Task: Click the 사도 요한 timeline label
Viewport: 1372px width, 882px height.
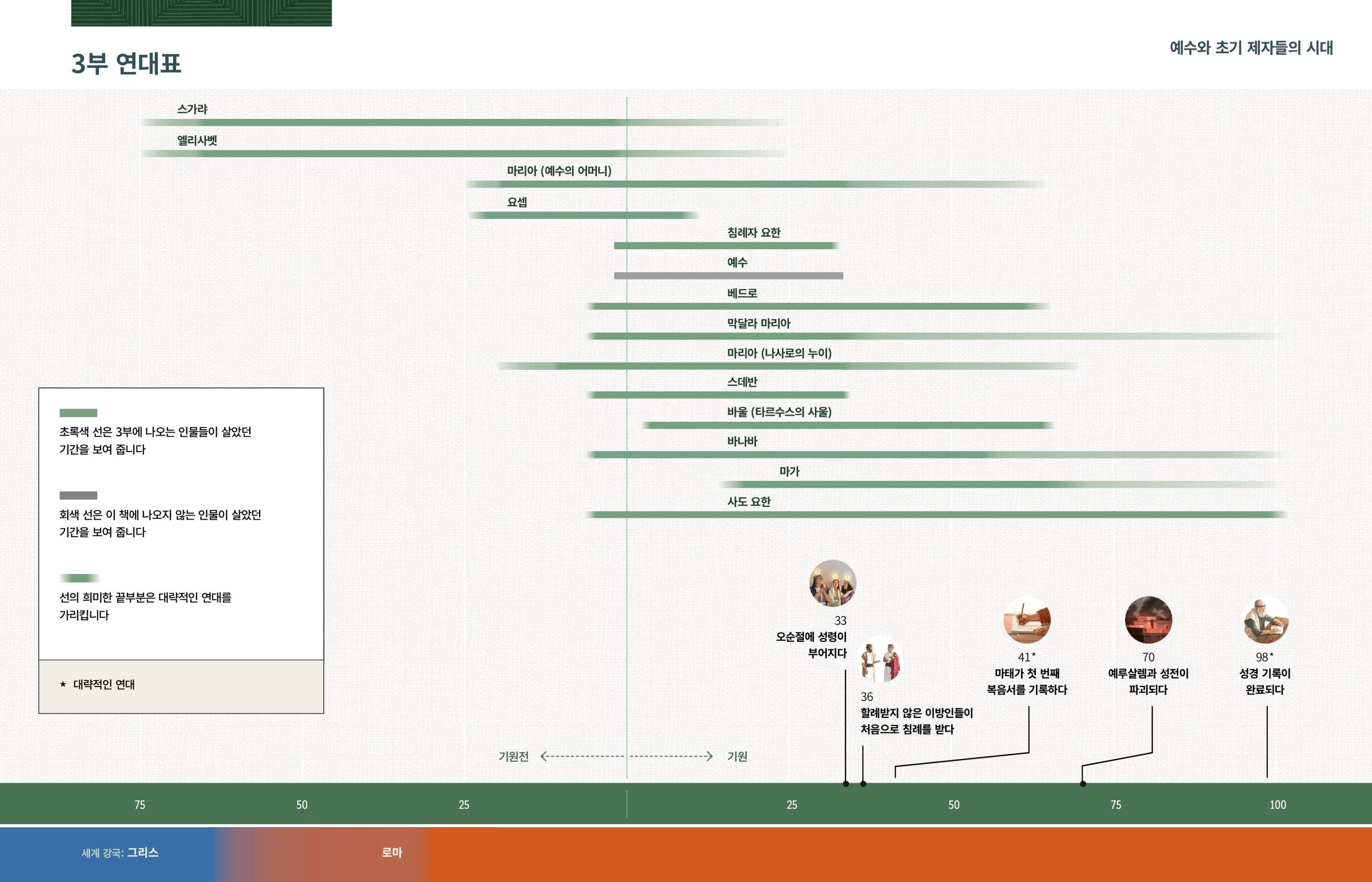Action: click(x=748, y=502)
